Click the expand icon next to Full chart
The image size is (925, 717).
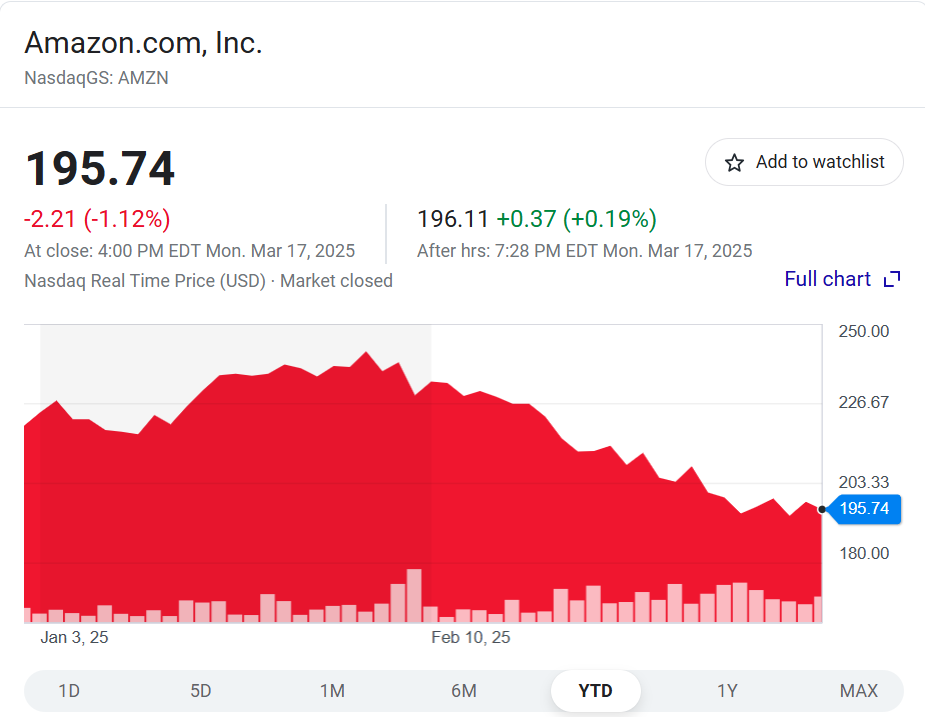pos(892,279)
